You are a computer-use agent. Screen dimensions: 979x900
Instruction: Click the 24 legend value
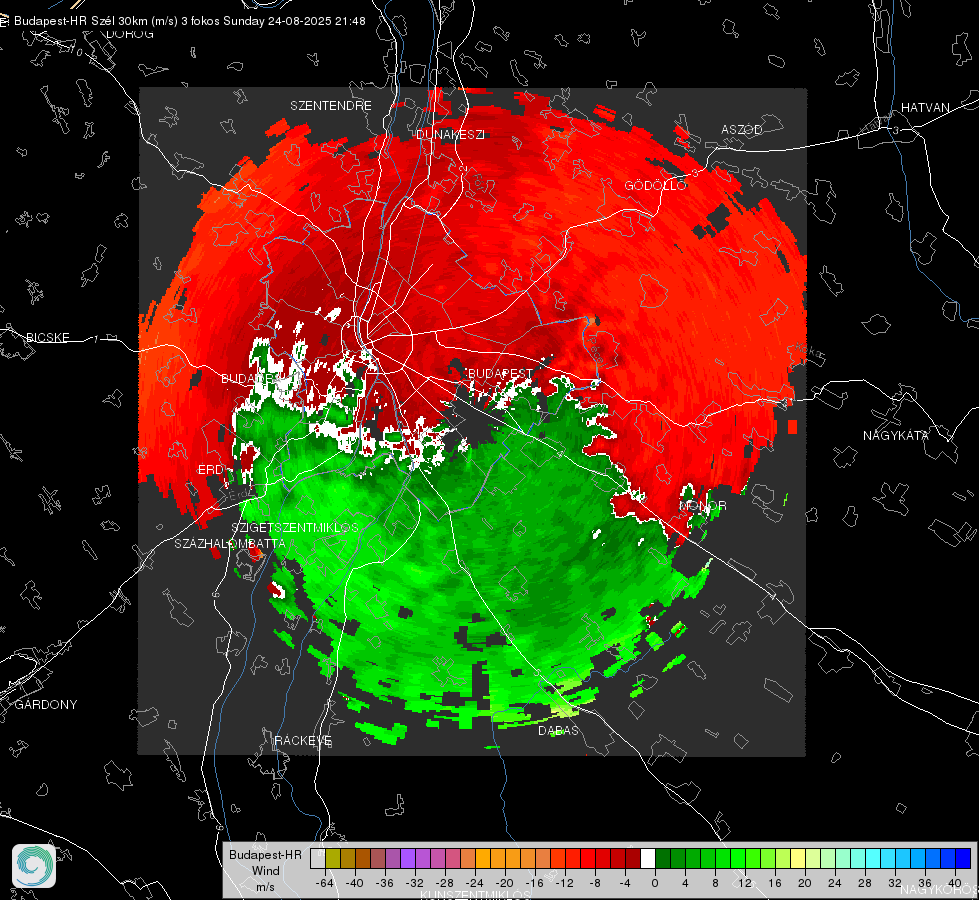tap(835, 883)
